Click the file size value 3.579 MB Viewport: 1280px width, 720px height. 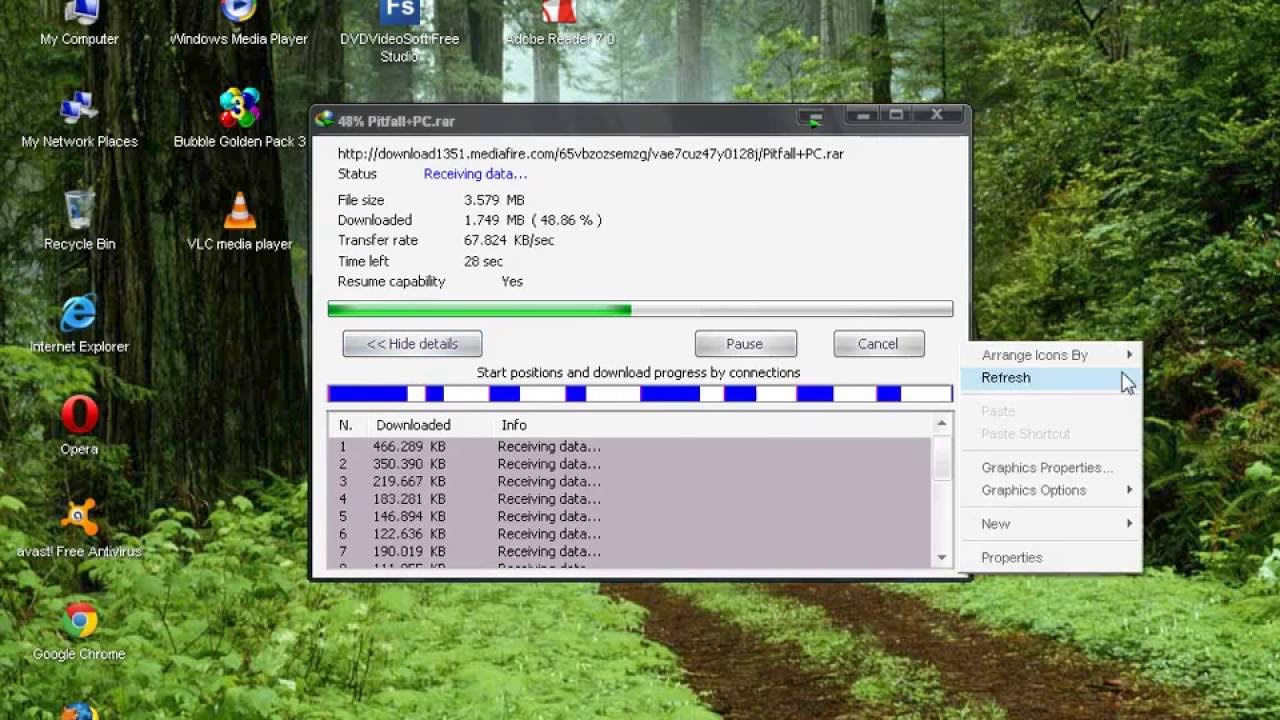point(494,200)
